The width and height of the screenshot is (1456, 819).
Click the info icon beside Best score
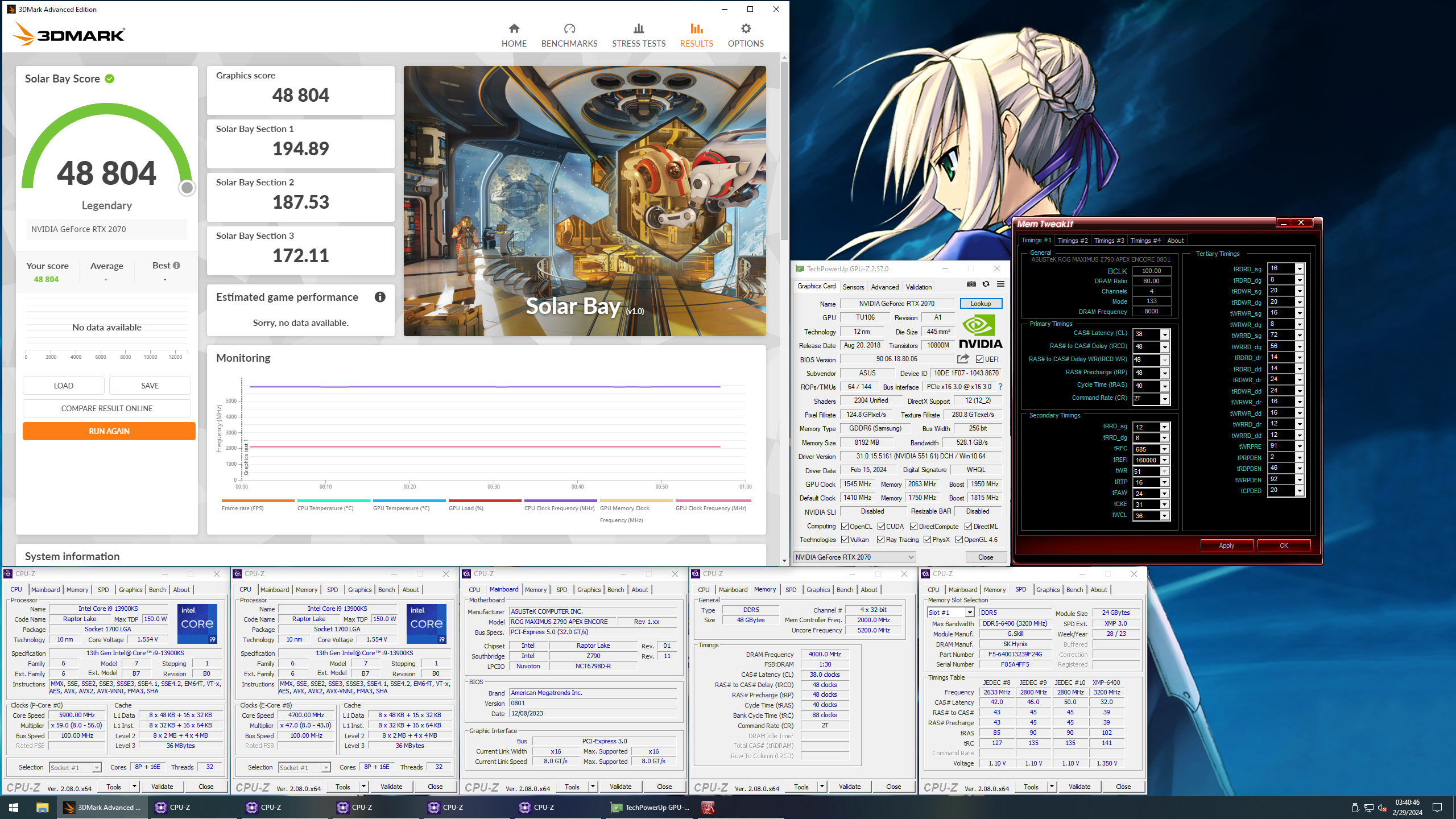(177, 266)
